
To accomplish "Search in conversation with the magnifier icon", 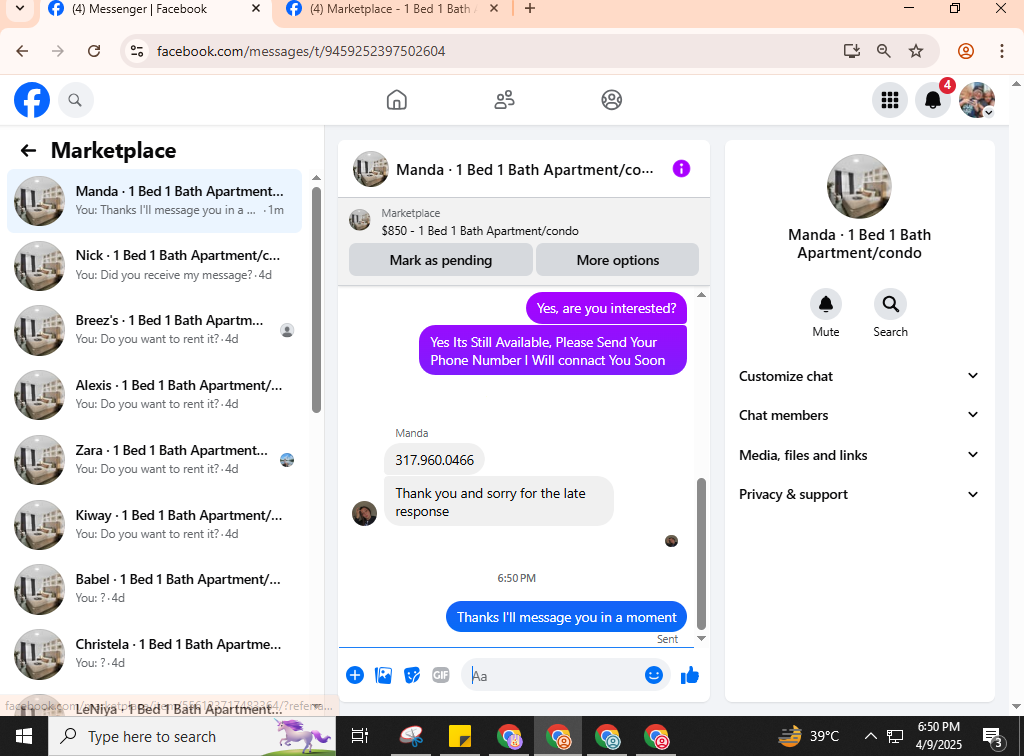I will [890, 304].
